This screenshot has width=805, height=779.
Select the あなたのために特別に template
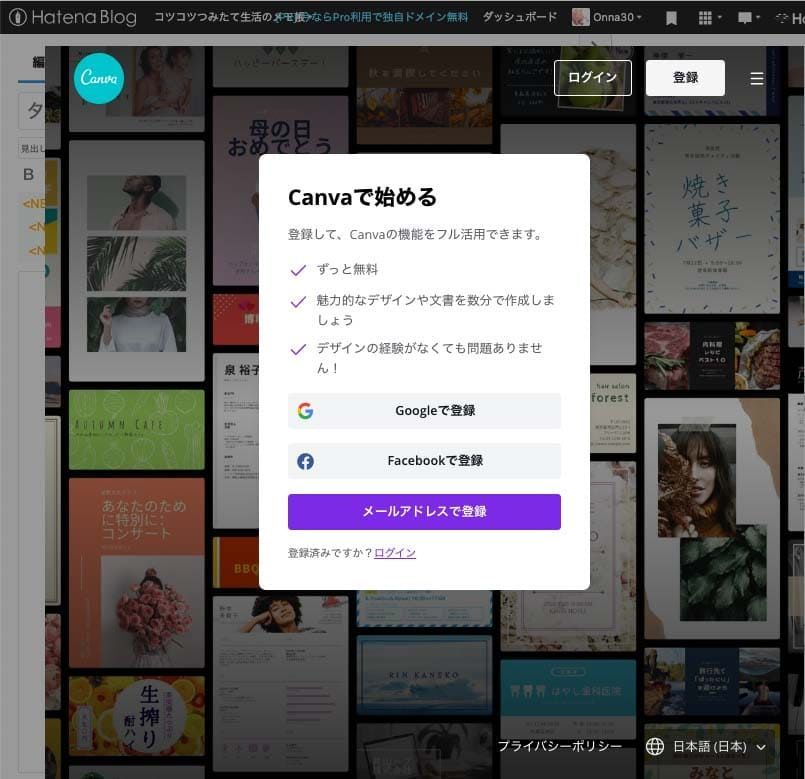tap(137, 573)
